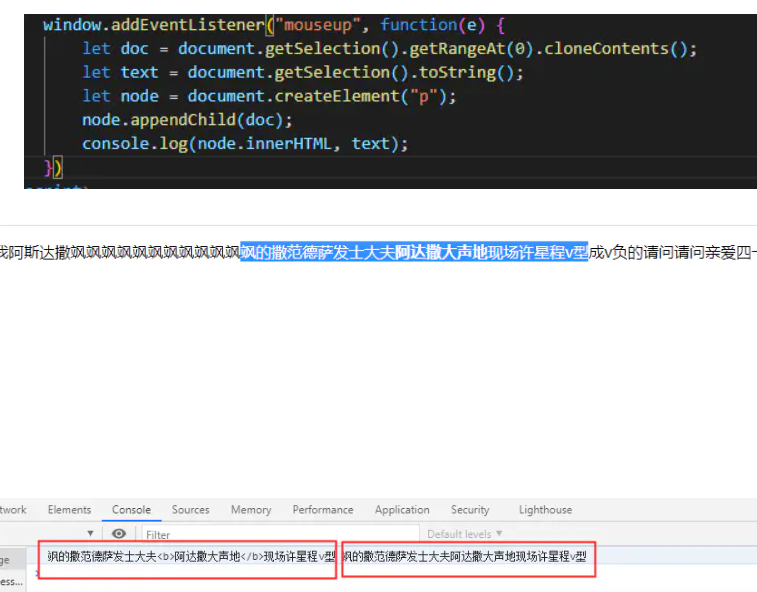The height and width of the screenshot is (592, 757).
Task: Switch to the Sources tab
Action: [x=190, y=509]
